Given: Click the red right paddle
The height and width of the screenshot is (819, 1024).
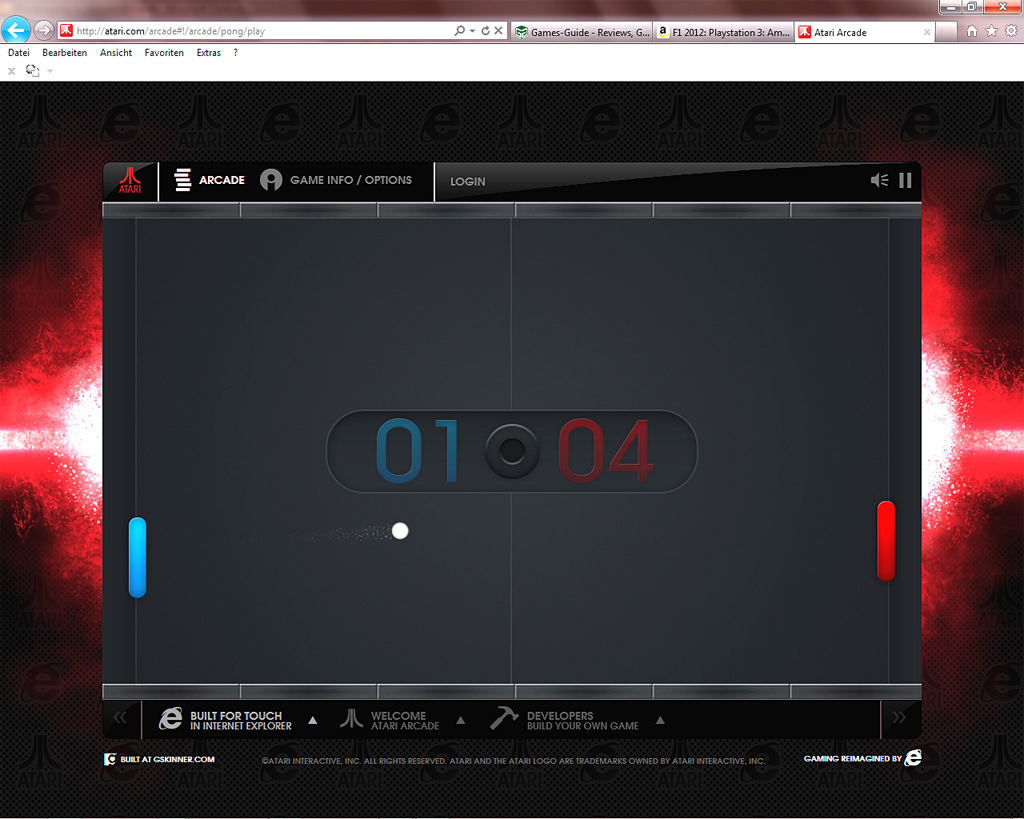Looking at the screenshot, I should click(886, 541).
